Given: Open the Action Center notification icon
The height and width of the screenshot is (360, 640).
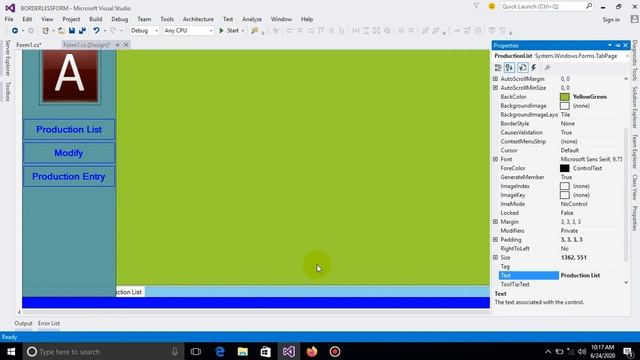Looking at the screenshot, I should click(x=628, y=351).
